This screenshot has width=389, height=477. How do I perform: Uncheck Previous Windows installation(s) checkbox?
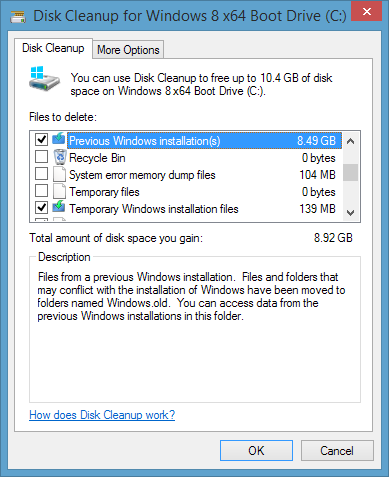41,139
